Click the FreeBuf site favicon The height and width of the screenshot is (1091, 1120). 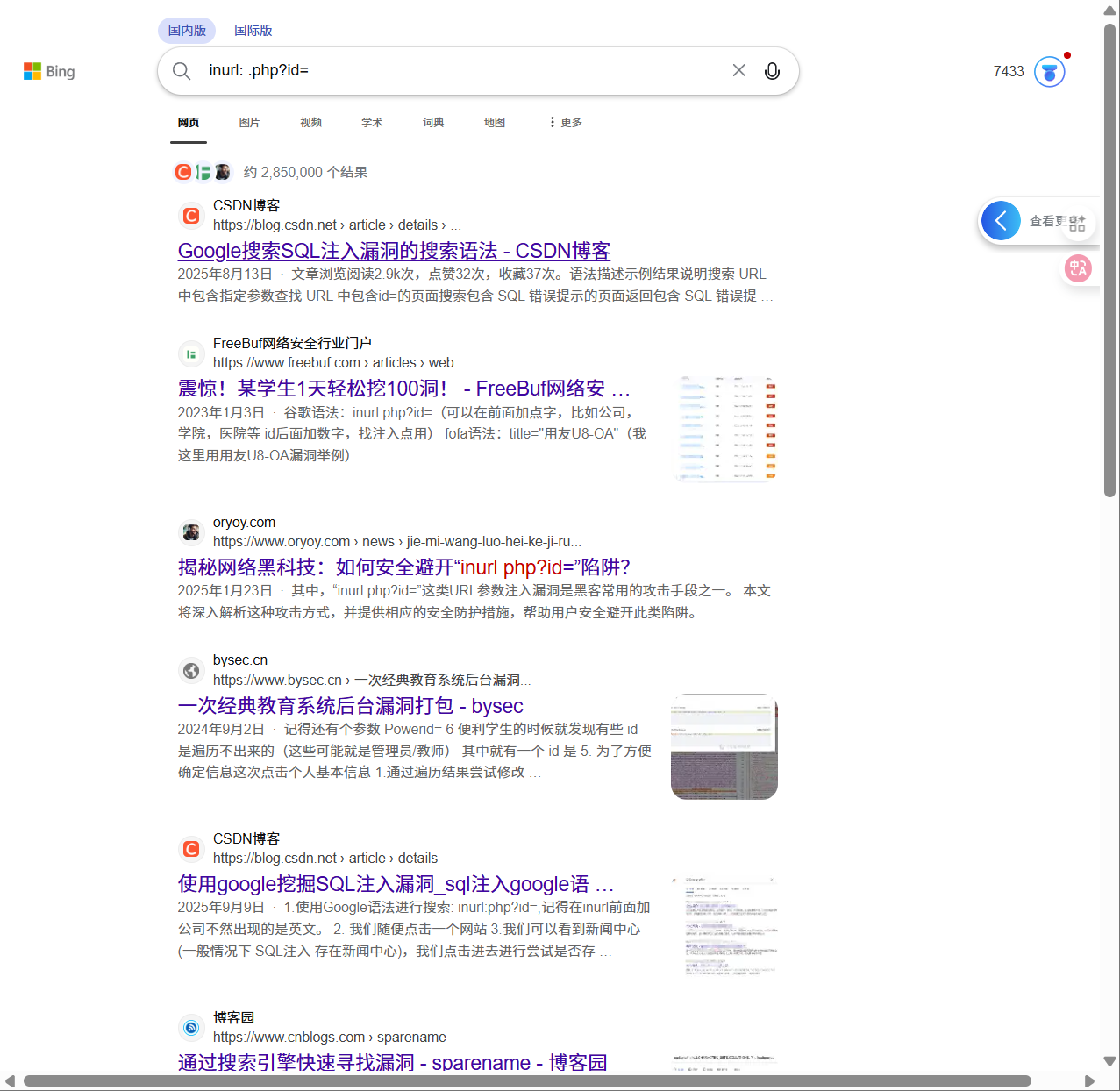191,353
